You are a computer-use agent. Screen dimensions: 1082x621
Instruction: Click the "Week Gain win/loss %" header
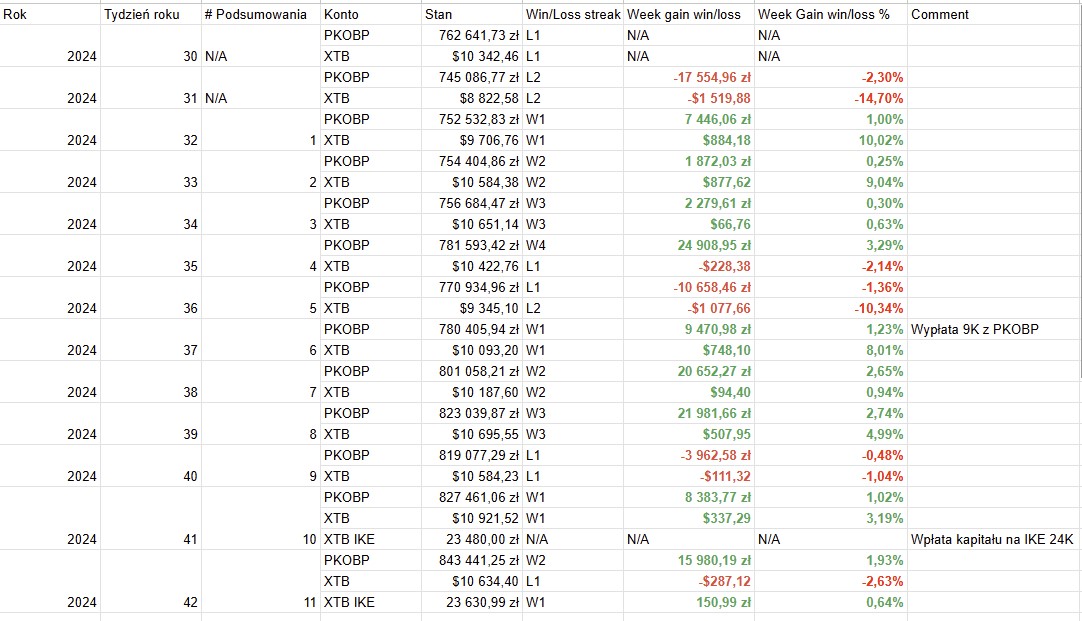click(x=830, y=14)
